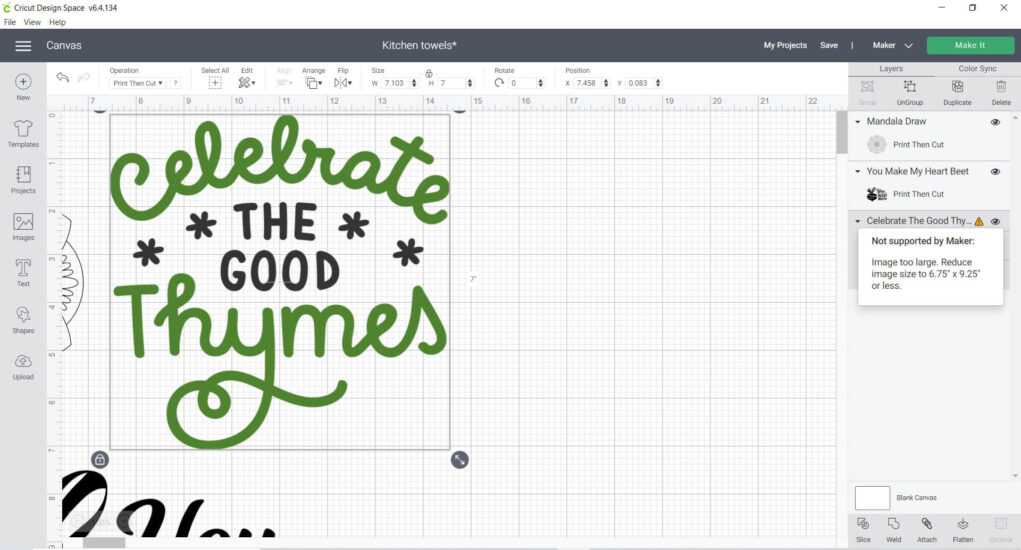Click the canvas vertical scrollbar

(841, 133)
